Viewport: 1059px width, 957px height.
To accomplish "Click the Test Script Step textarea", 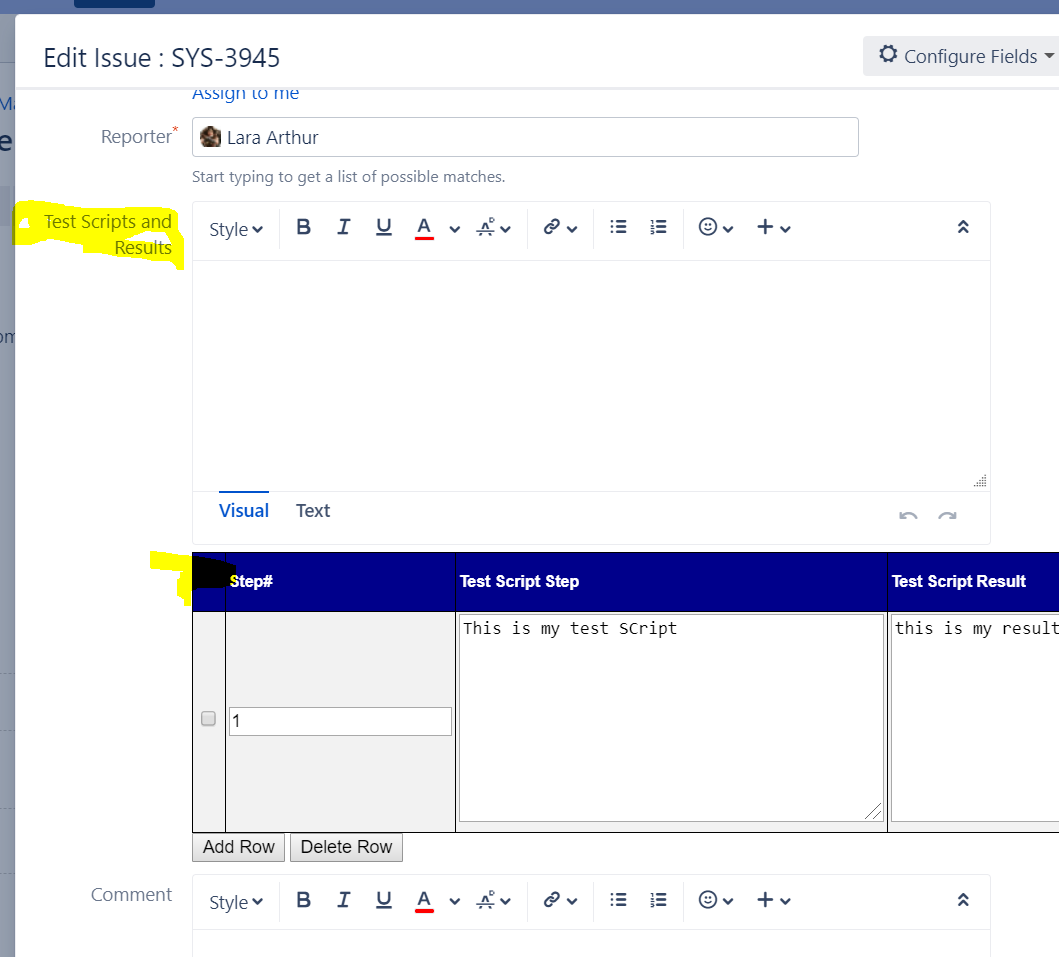I will 671,717.
